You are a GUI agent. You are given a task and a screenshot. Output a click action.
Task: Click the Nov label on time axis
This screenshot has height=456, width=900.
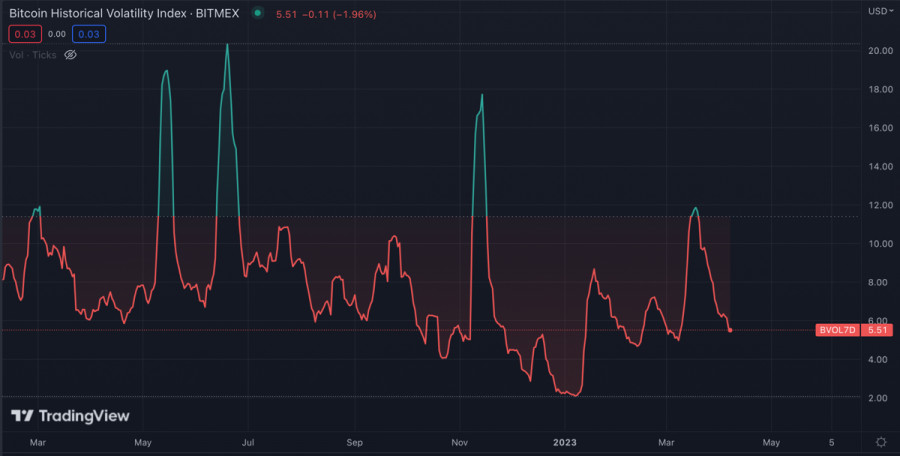(460, 441)
